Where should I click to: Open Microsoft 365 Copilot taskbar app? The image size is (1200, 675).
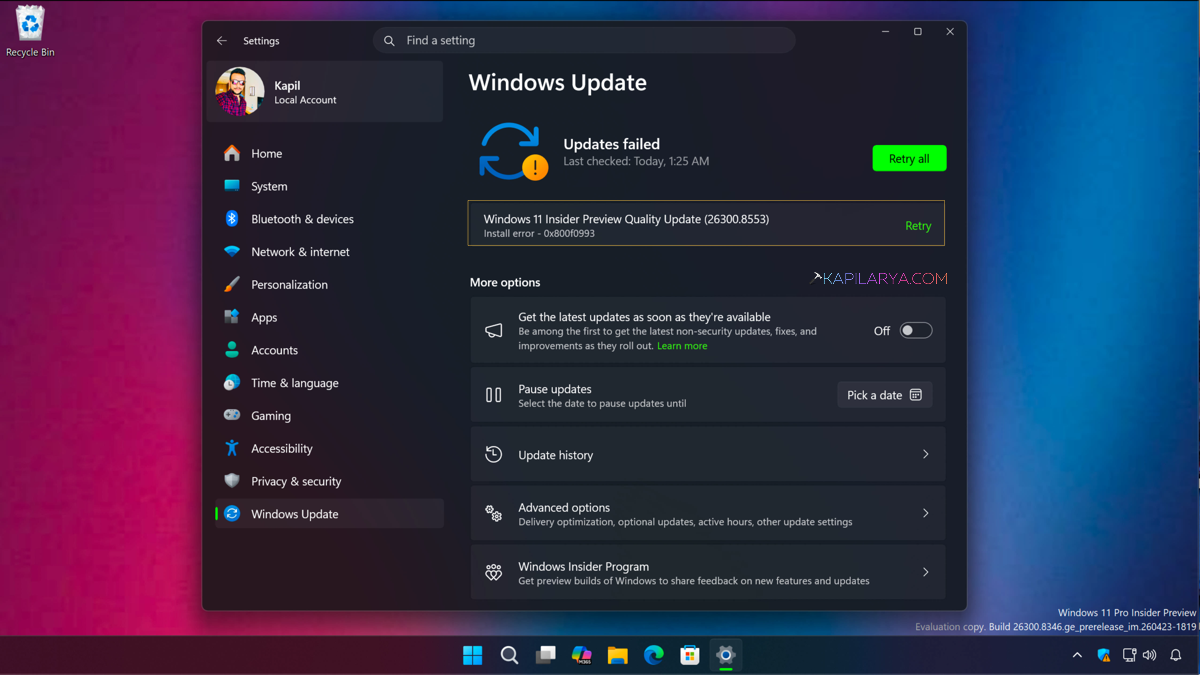click(581, 656)
